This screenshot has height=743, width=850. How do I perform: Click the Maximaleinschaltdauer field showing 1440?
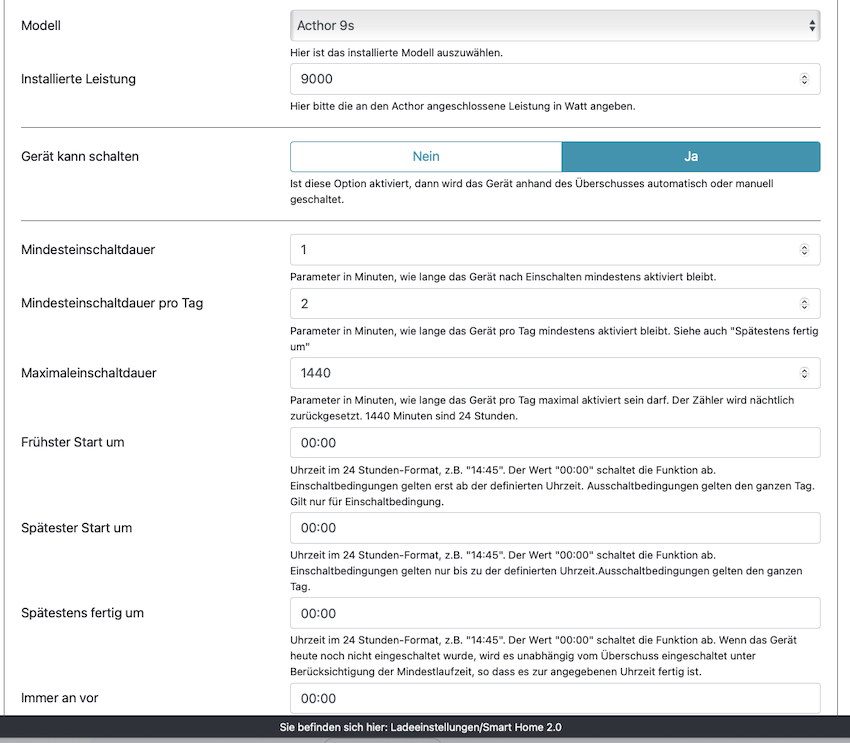pos(540,373)
